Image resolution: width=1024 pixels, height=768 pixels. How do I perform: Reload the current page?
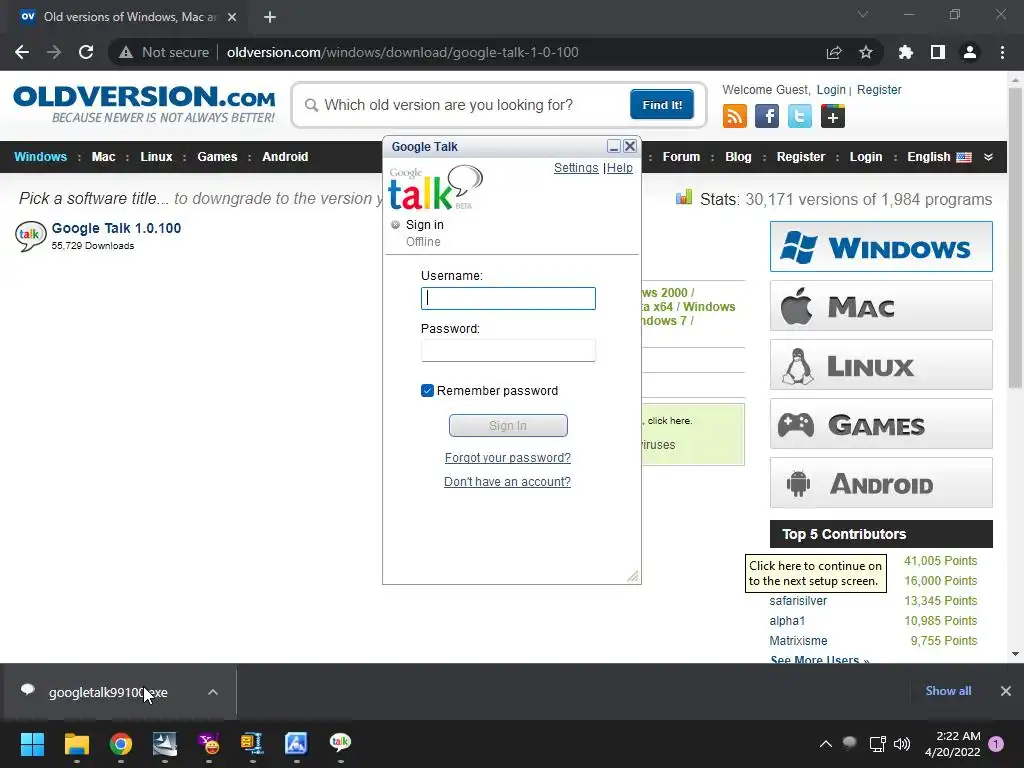tap(86, 52)
